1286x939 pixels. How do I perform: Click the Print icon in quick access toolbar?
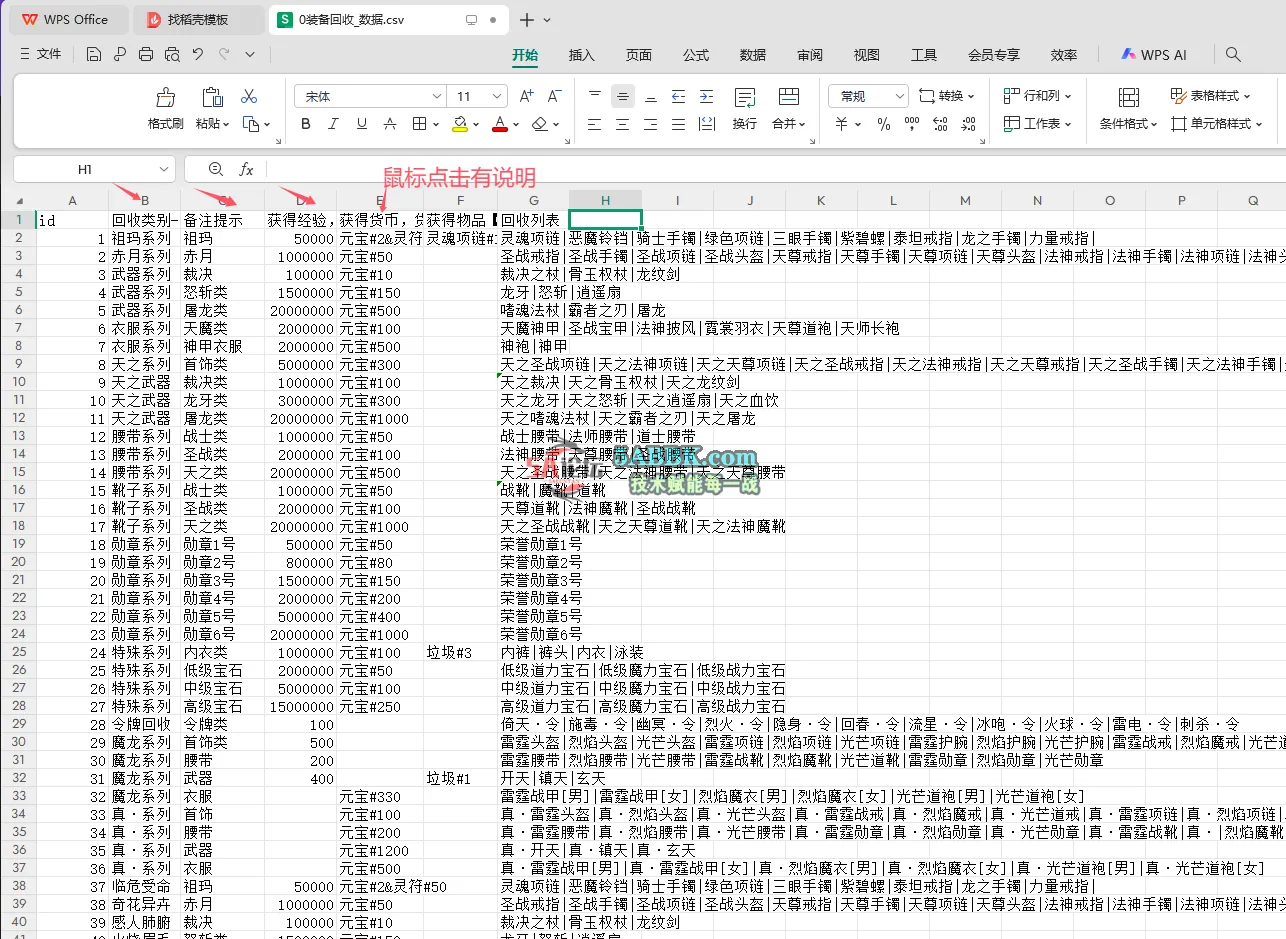(x=146, y=55)
